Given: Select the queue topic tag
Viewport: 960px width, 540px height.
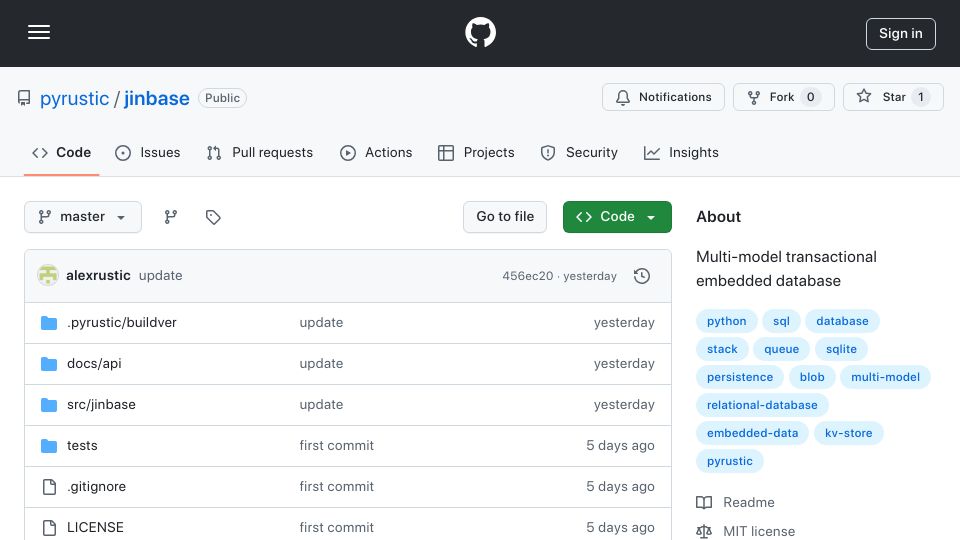Looking at the screenshot, I should click(782, 350).
